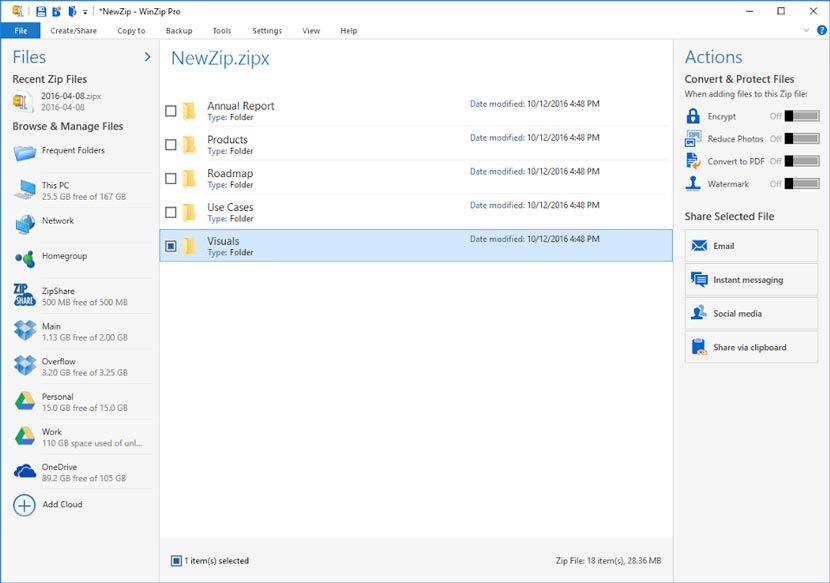Click the Encrypt padlock icon

pyautogui.click(x=695, y=115)
